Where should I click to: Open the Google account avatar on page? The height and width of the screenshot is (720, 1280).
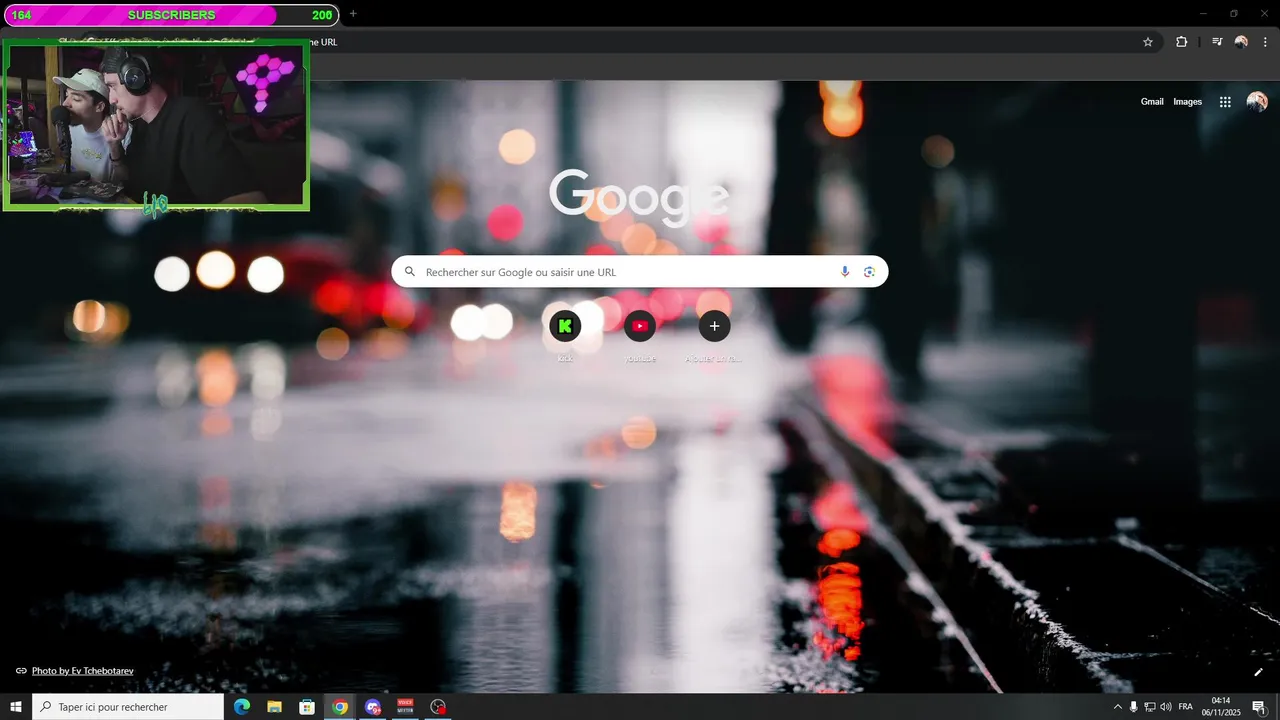tap(1257, 102)
